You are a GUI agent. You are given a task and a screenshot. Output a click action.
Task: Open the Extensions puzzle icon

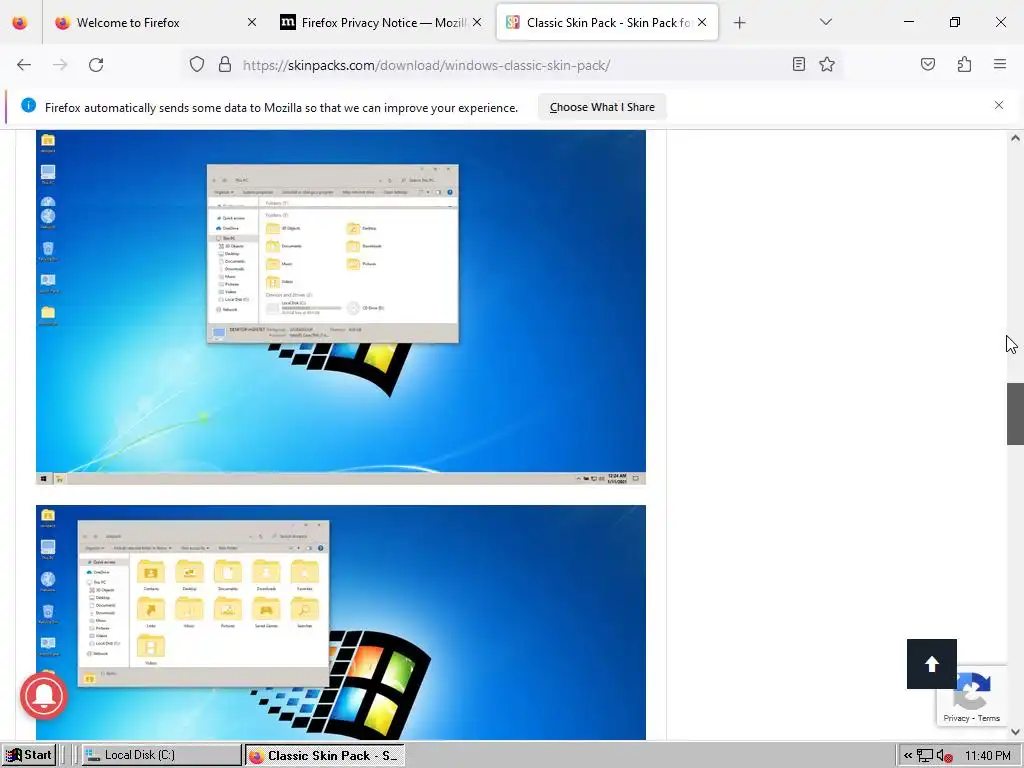964,64
